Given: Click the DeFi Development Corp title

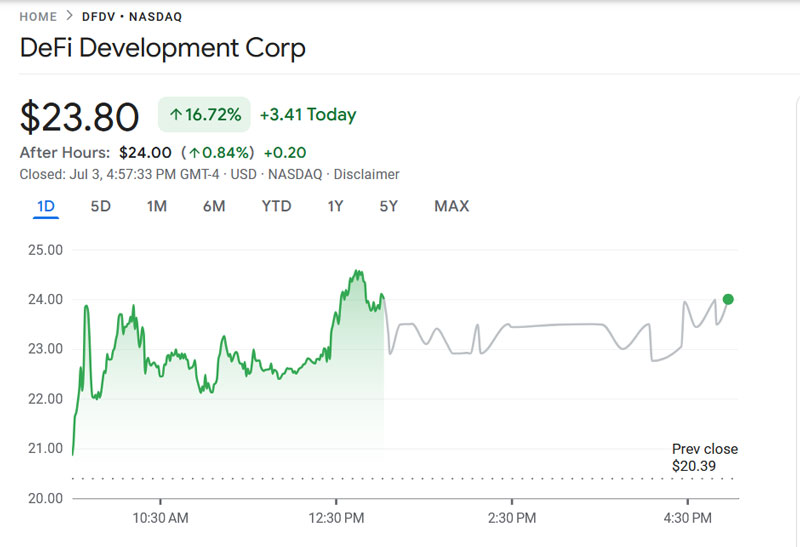Looking at the screenshot, I should [x=163, y=48].
